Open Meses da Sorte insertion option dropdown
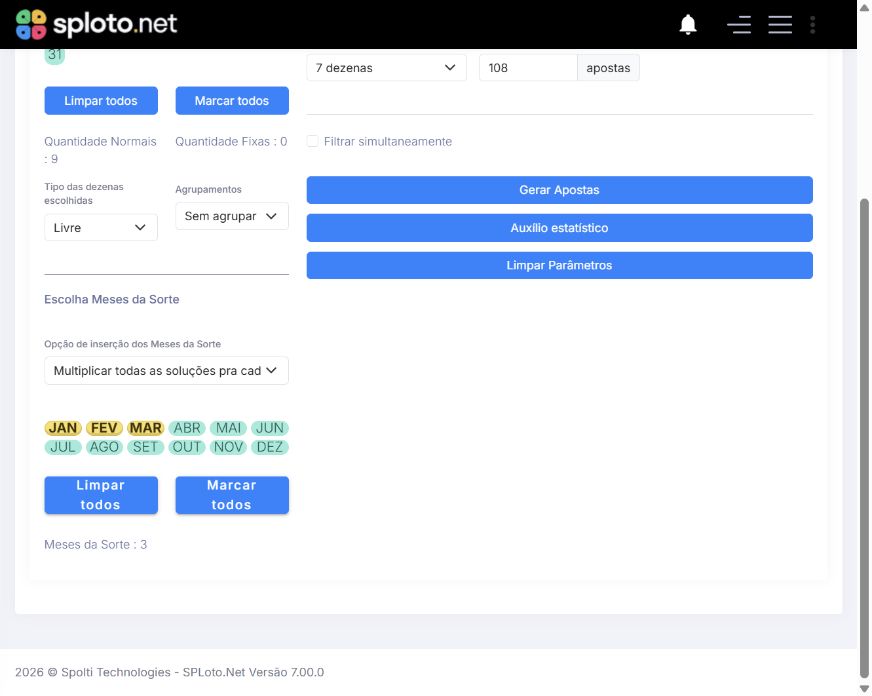872x696 pixels. [166, 370]
